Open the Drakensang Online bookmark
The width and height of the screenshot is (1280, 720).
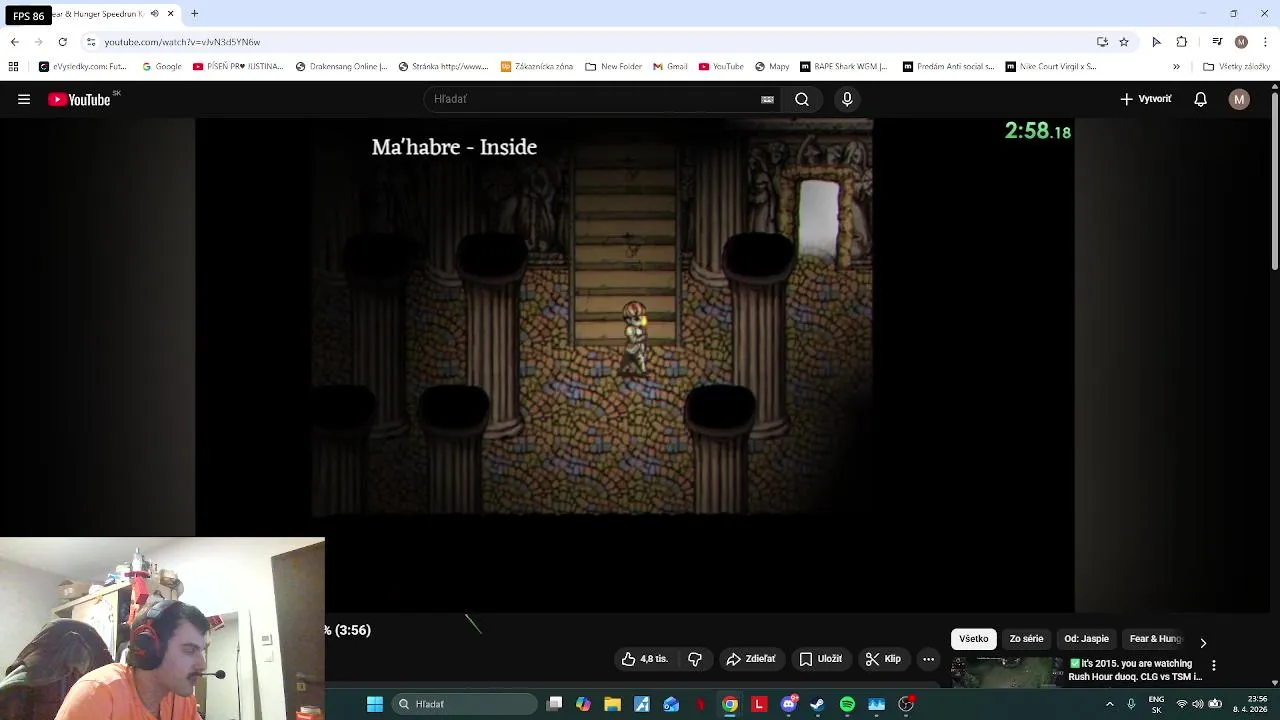[341, 67]
